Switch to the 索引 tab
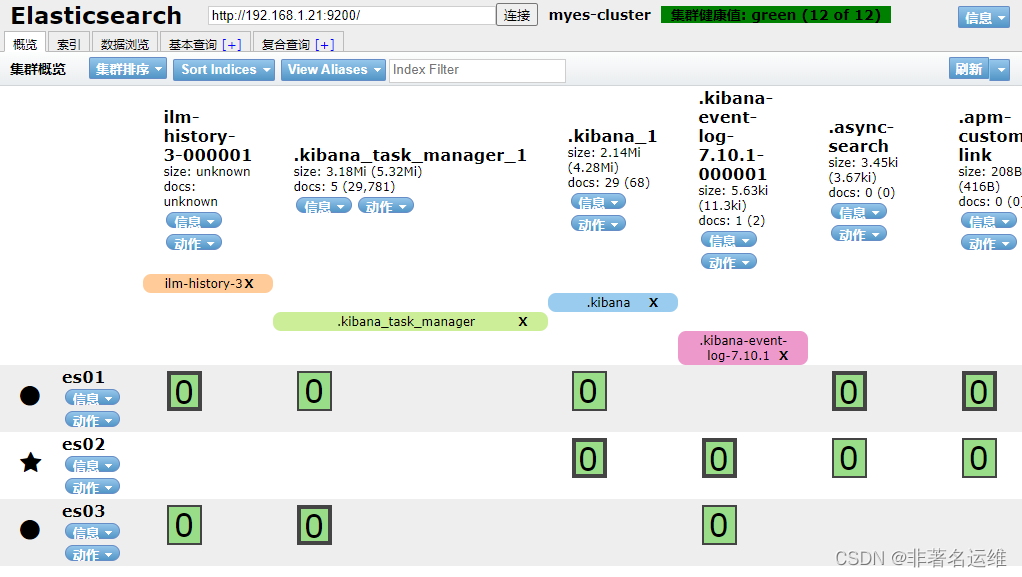 tap(68, 44)
